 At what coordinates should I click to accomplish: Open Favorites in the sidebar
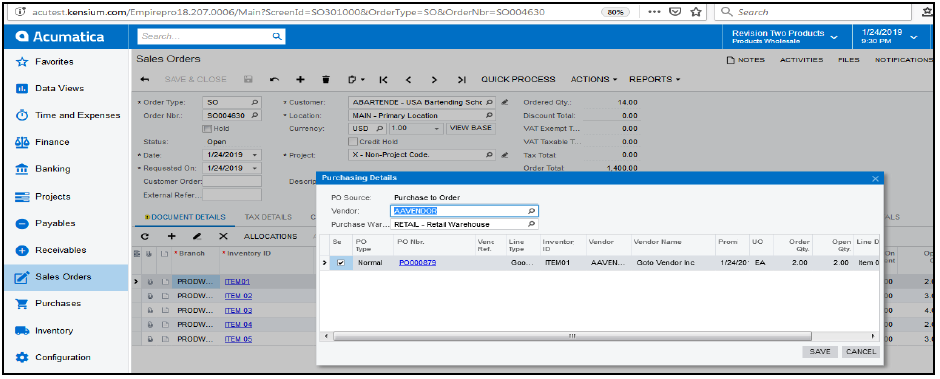pyautogui.click(x=54, y=61)
